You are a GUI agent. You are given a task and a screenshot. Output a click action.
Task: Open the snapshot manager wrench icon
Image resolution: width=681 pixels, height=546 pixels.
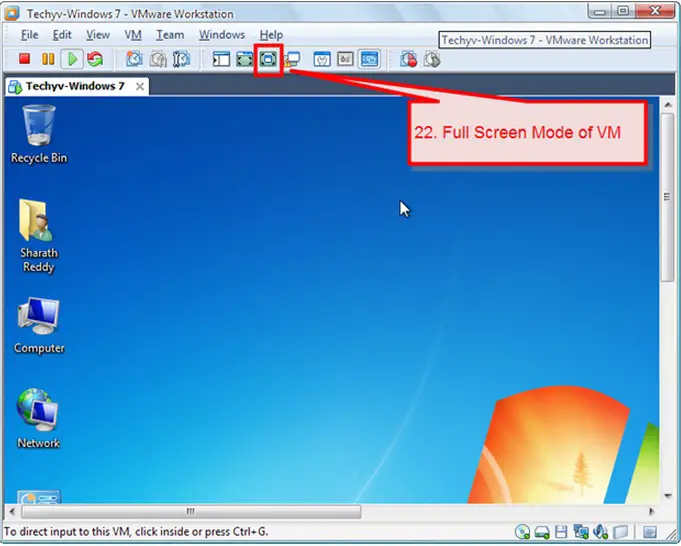click(182, 59)
